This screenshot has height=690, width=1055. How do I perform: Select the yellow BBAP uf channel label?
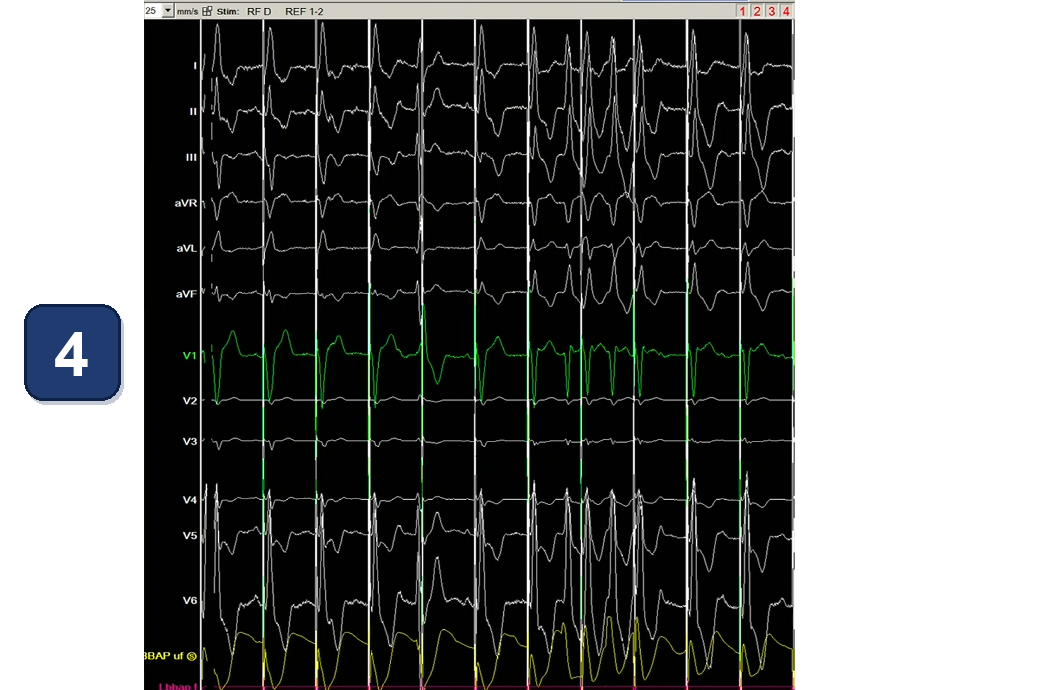pos(164,656)
